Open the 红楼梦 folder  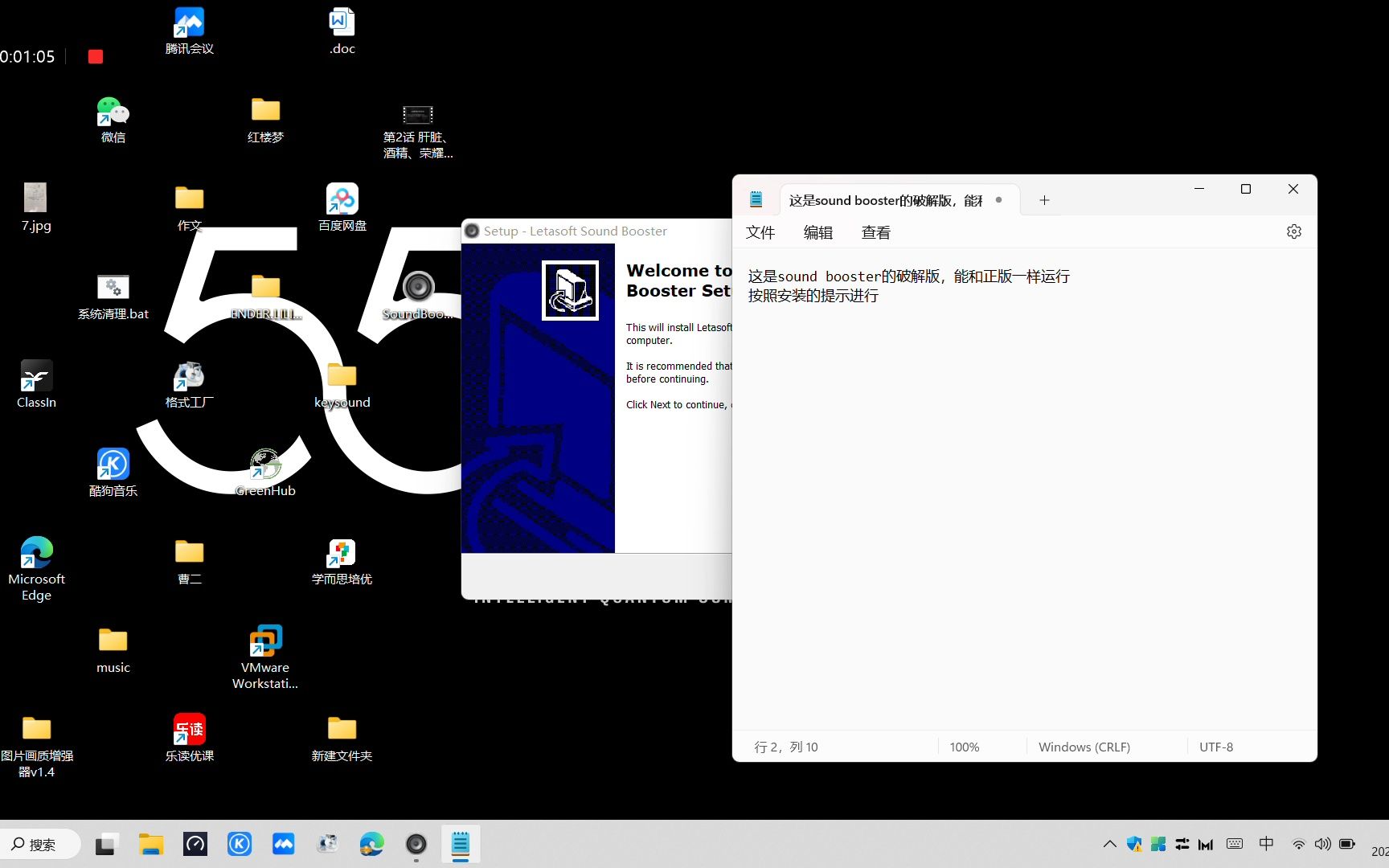tap(265, 119)
